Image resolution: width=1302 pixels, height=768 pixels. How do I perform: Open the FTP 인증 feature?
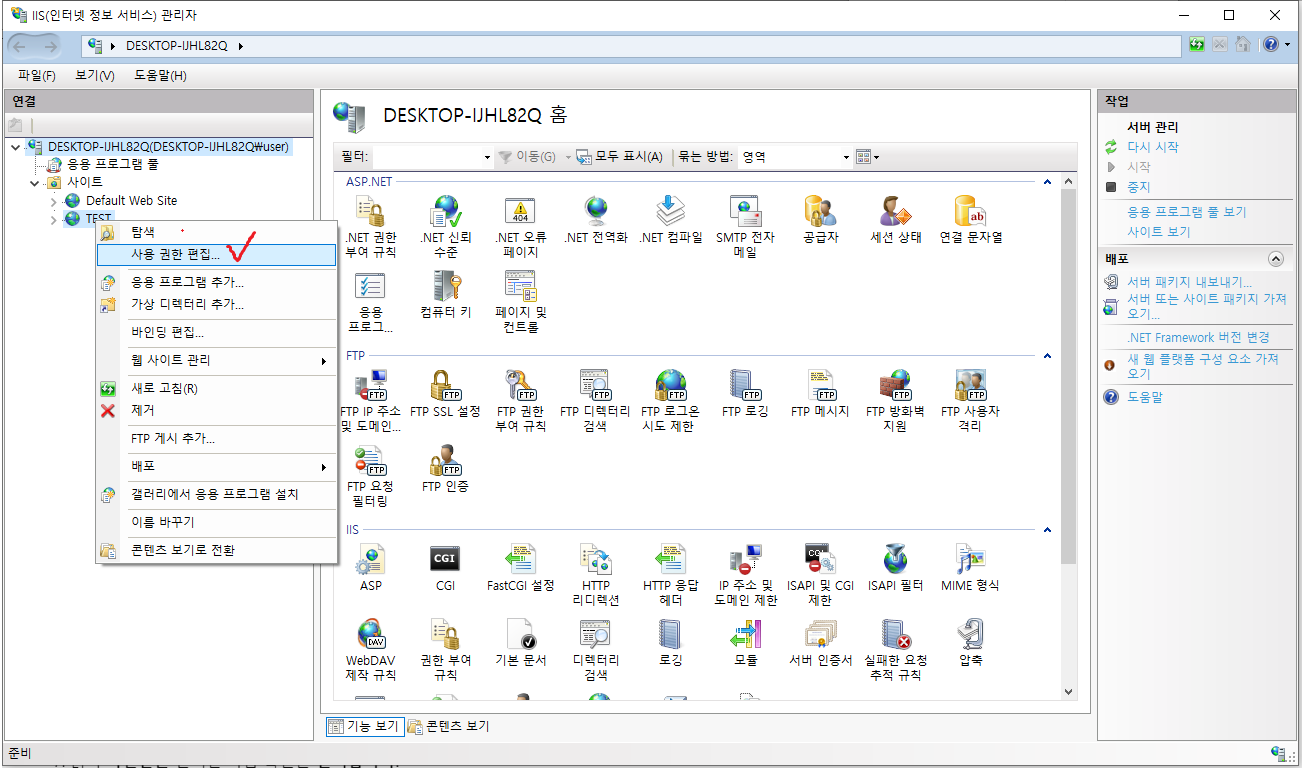[x=445, y=468]
